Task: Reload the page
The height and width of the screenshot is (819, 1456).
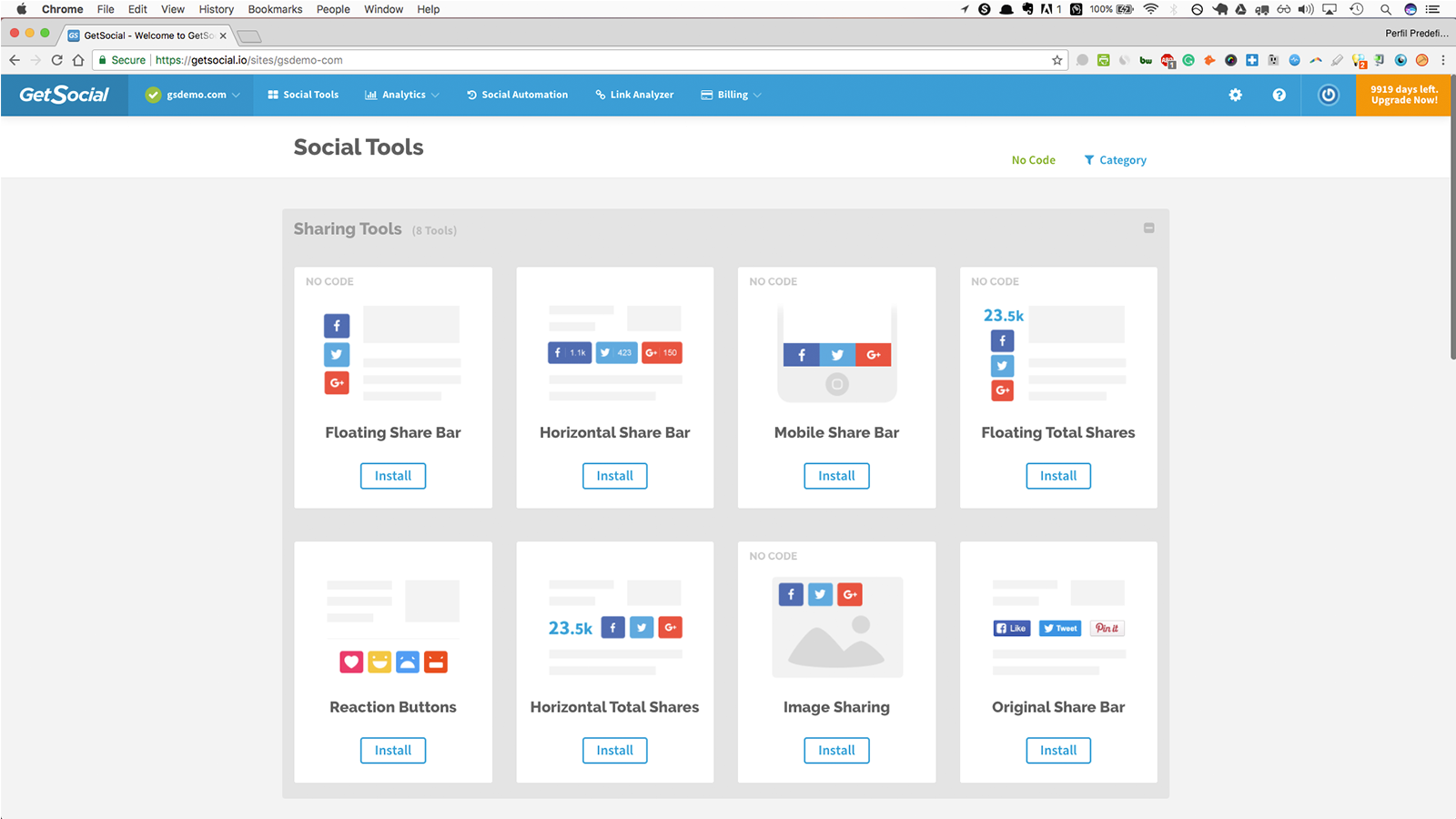Action: coord(56,60)
